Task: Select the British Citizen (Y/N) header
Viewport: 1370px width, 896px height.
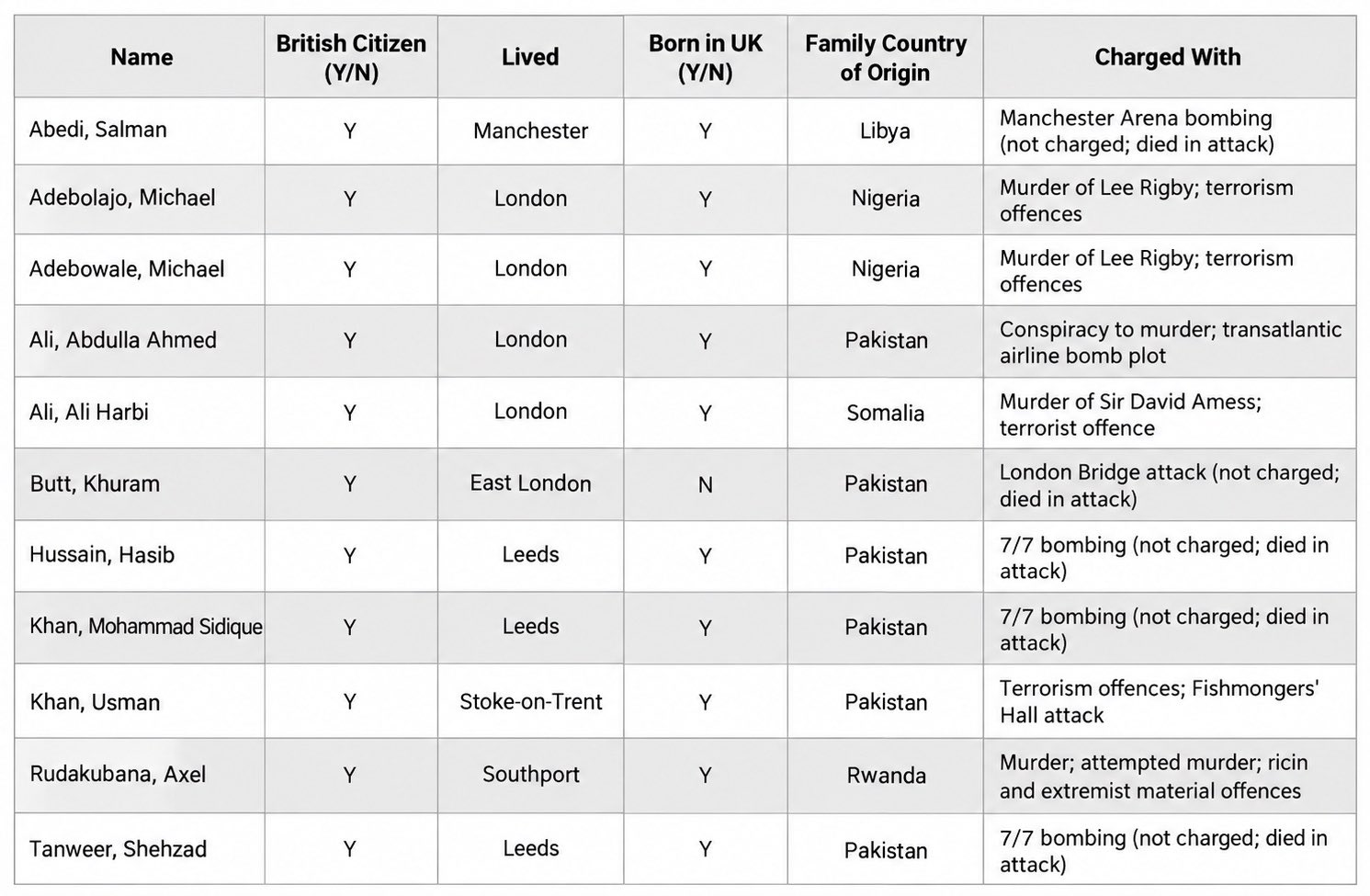Action: tap(351, 57)
